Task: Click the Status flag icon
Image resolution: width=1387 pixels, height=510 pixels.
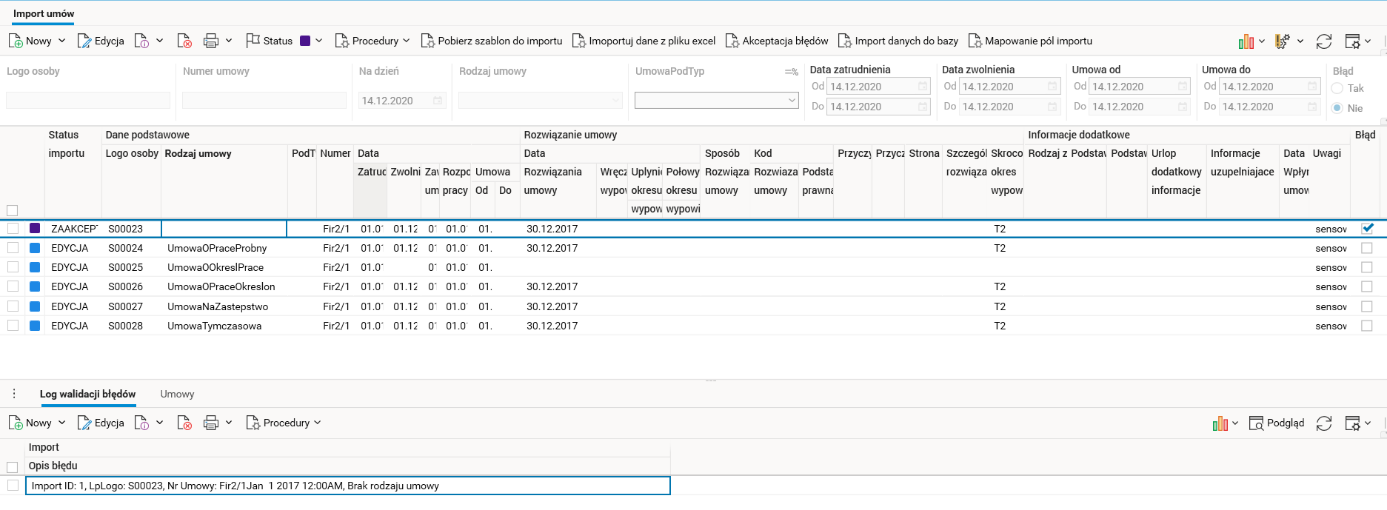Action: click(x=252, y=41)
